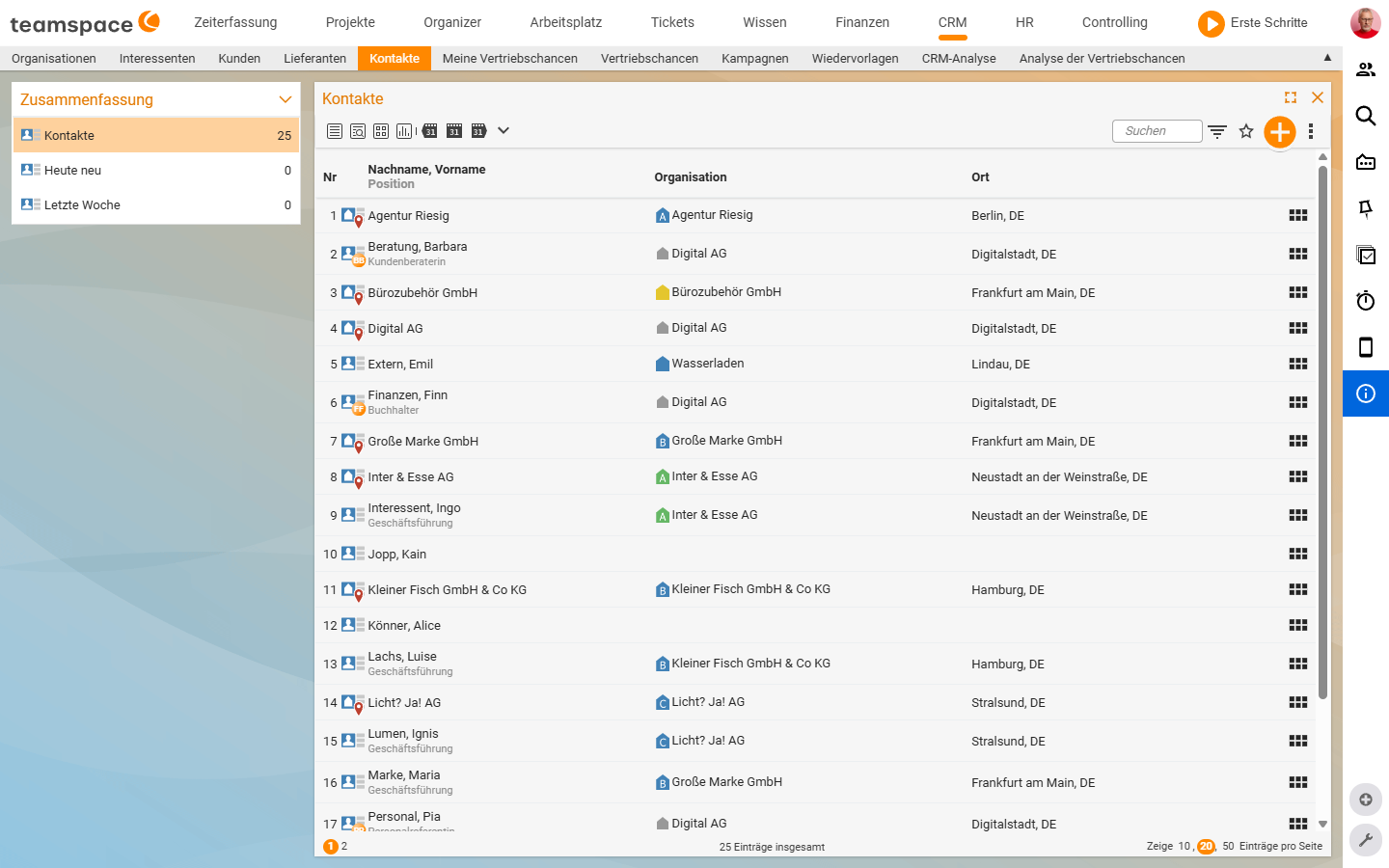The height and width of the screenshot is (868, 1389).
Task: Switch to the plain list view icon
Action: tap(335, 131)
